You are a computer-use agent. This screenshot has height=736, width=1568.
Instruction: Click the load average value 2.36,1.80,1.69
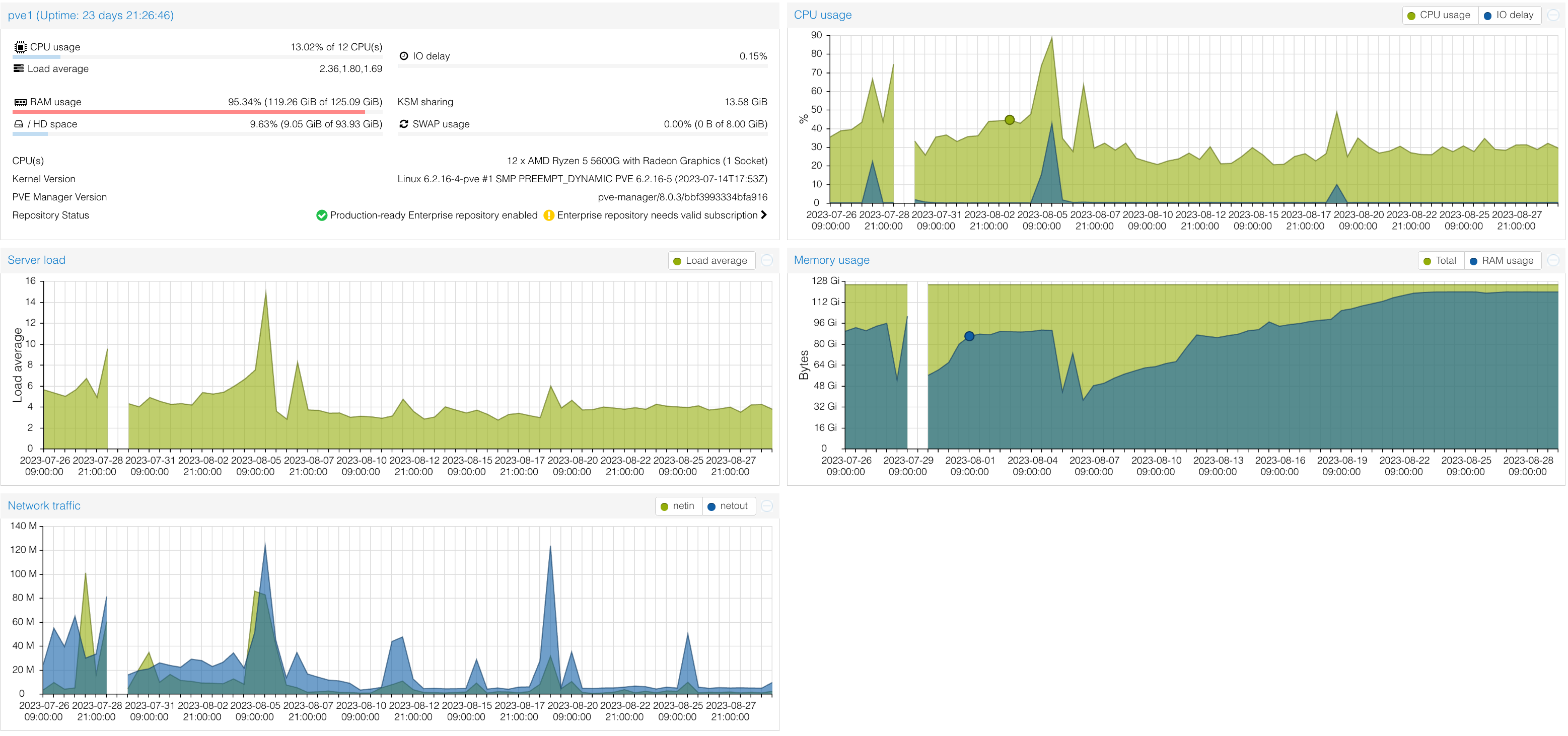click(x=350, y=69)
